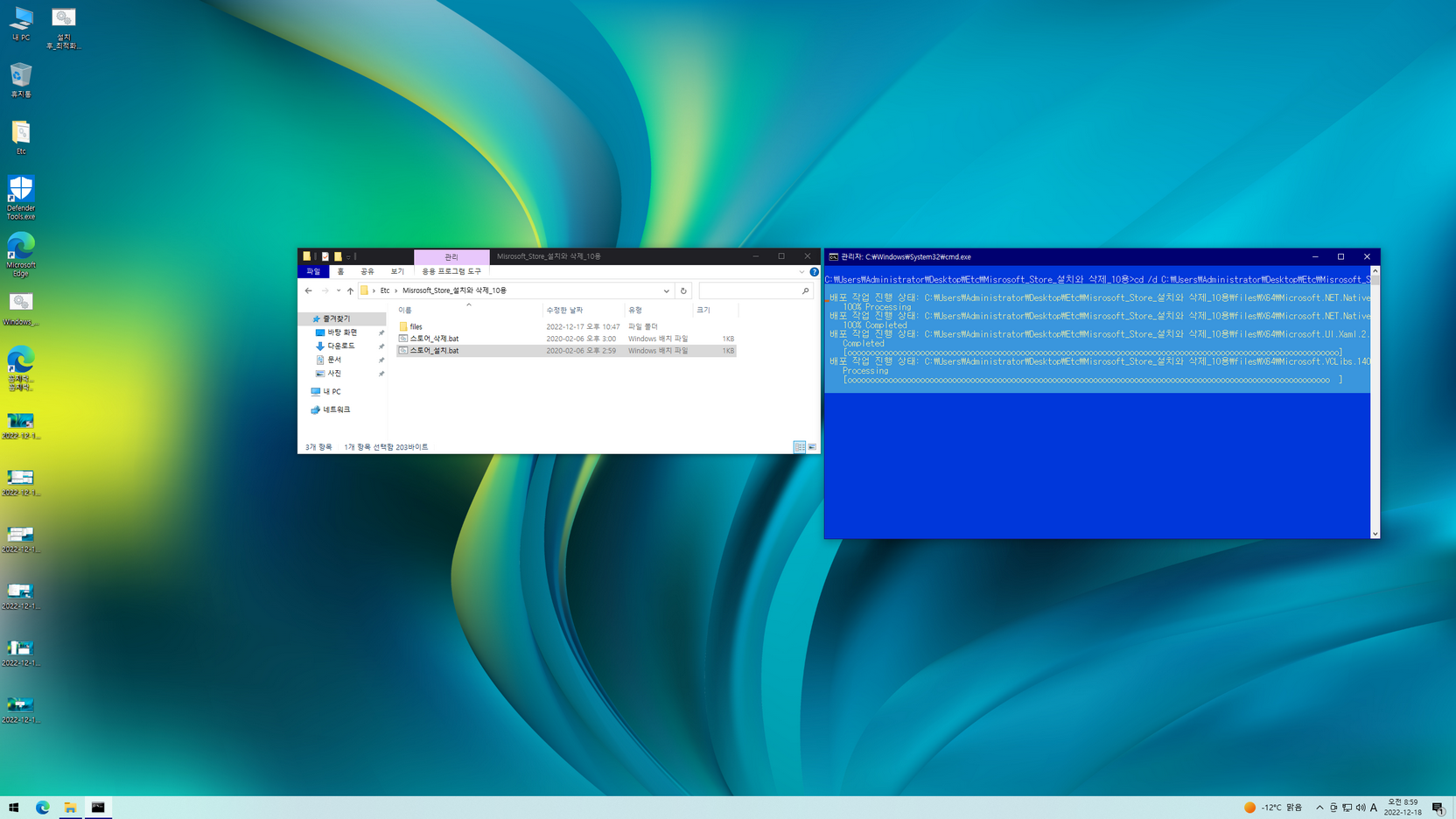Click the cmd window scrollbar up arrow
1456x819 pixels.
coord(1375,271)
